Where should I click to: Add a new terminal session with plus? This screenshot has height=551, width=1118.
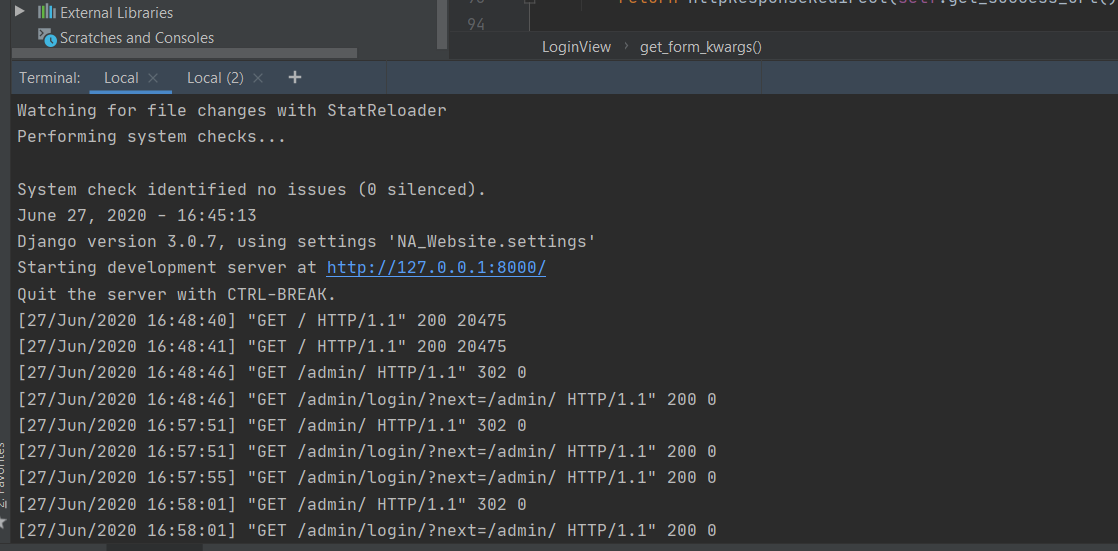click(294, 77)
